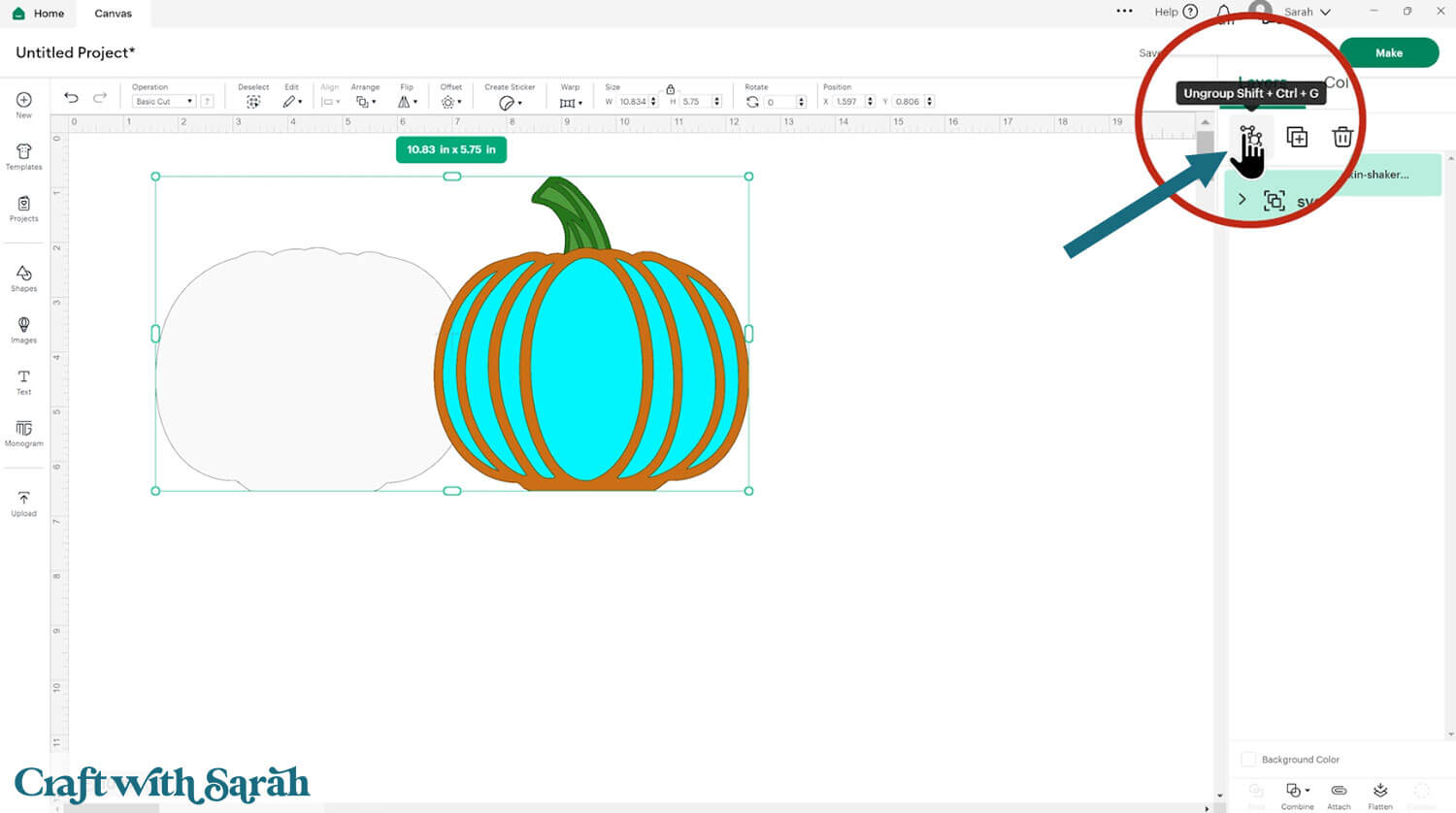The image size is (1456, 813).
Task: Switch to the Home tab
Action: (39, 14)
